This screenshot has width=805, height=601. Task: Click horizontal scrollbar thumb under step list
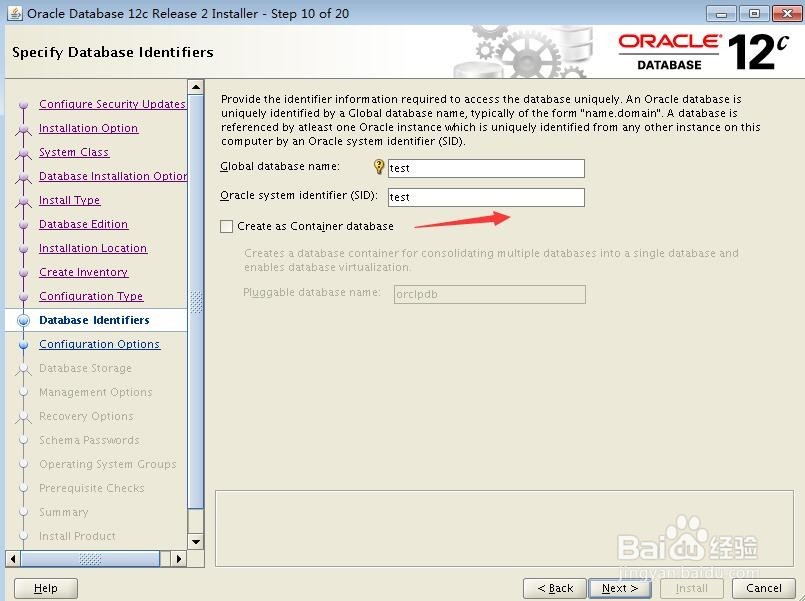pyautogui.click(x=90, y=558)
